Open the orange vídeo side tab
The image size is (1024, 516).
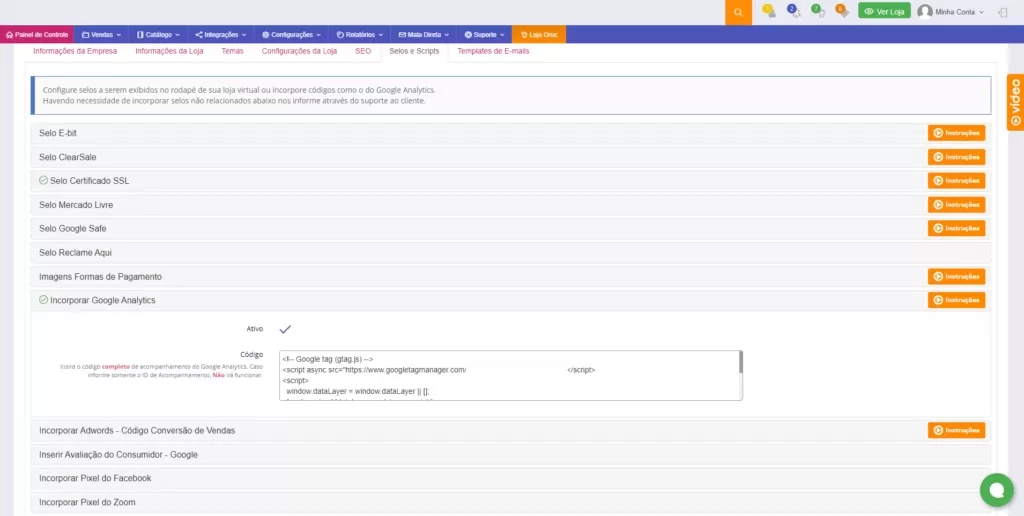[x=1016, y=102]
